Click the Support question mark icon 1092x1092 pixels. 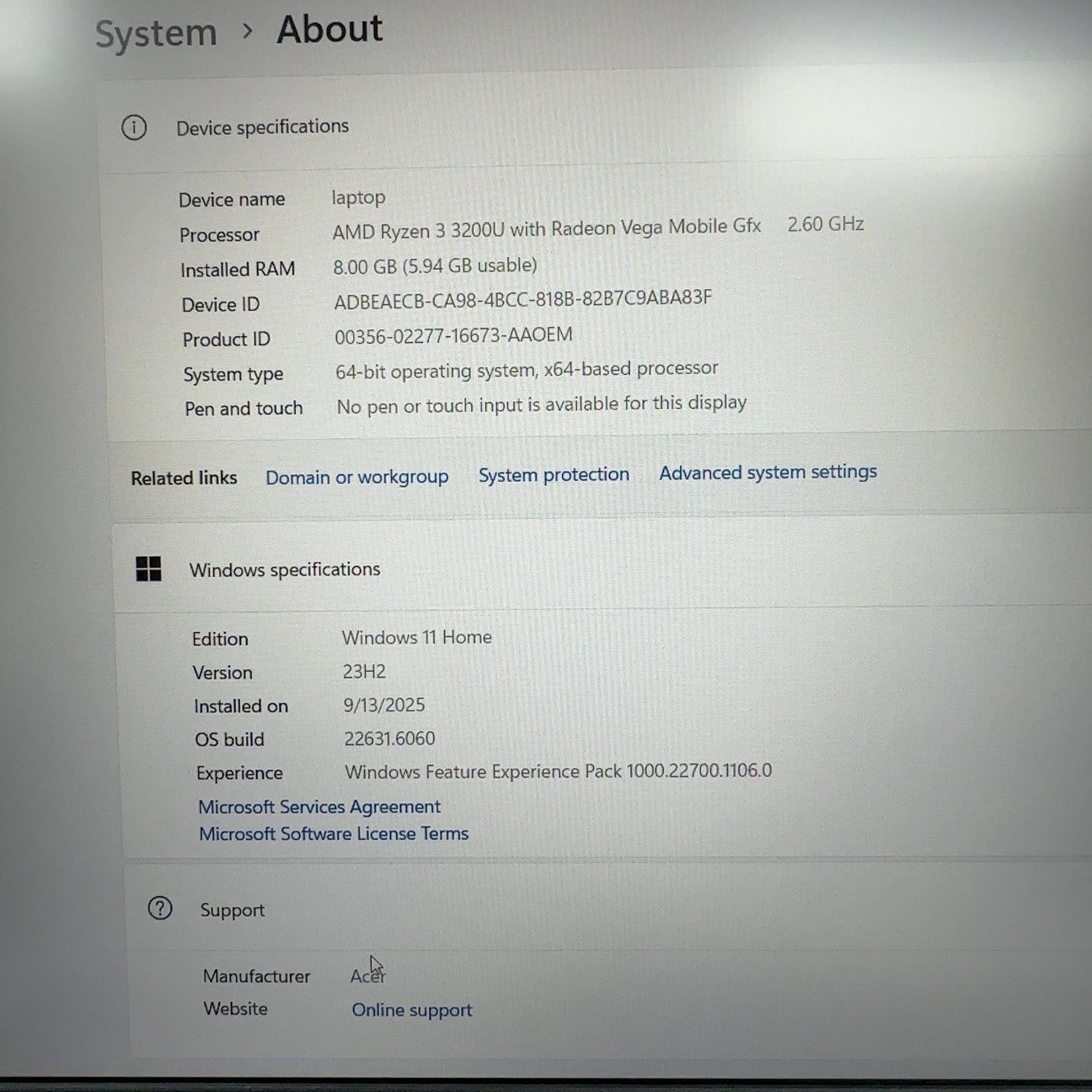tap(160, 909)
